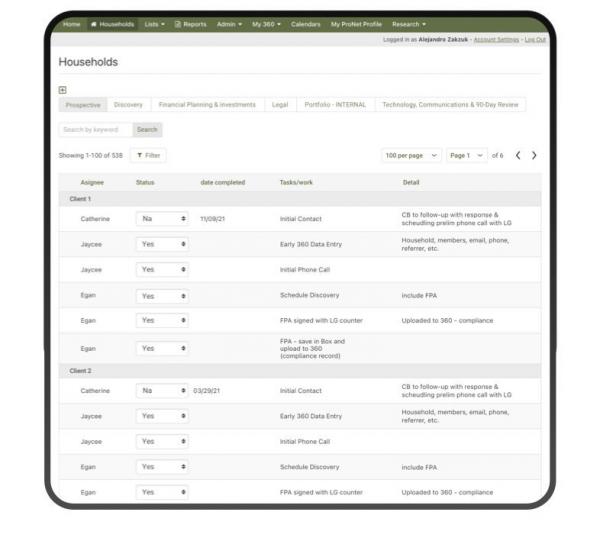
Task: Click Catherine assignee in Client 2
Action: (x=95, y=391)
